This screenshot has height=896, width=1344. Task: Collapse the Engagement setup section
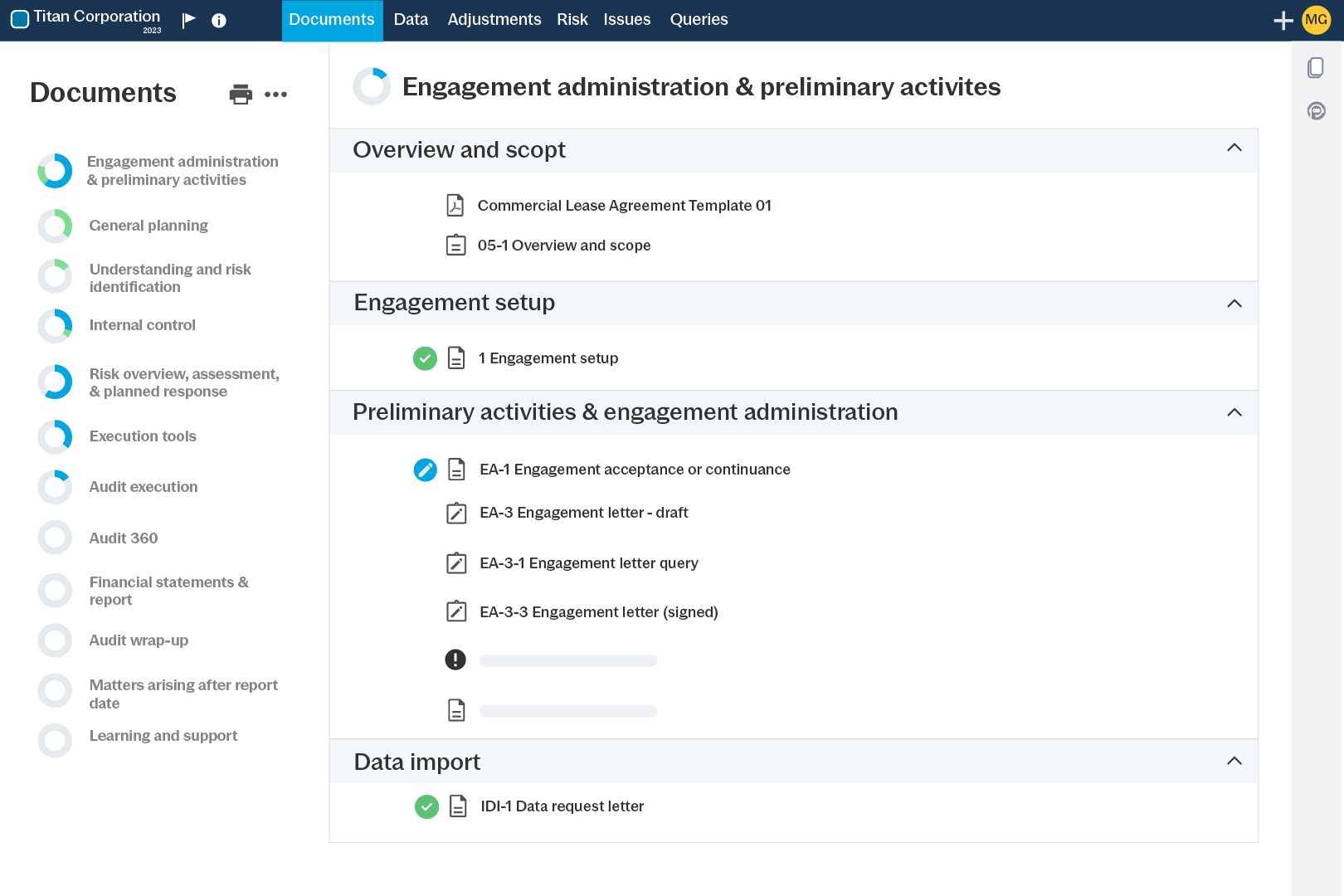point(1234,304)
